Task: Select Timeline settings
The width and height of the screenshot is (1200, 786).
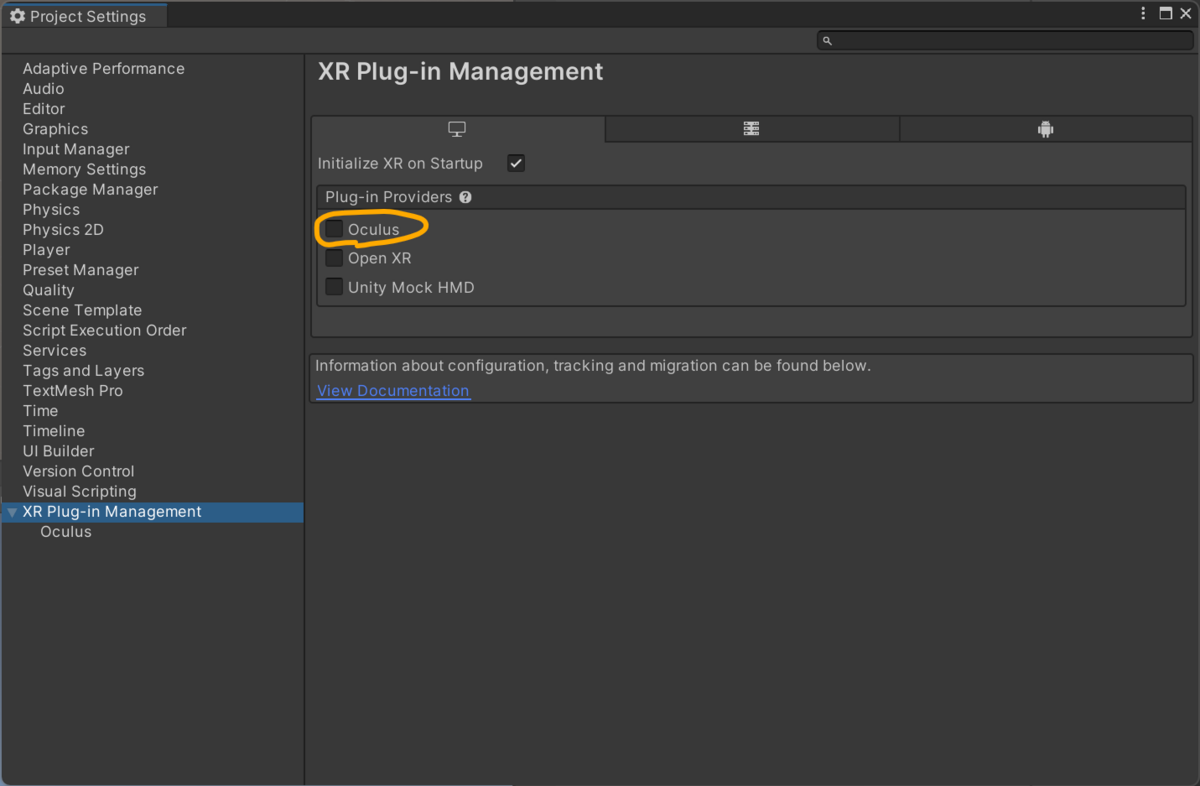Action: coord(54,431)
